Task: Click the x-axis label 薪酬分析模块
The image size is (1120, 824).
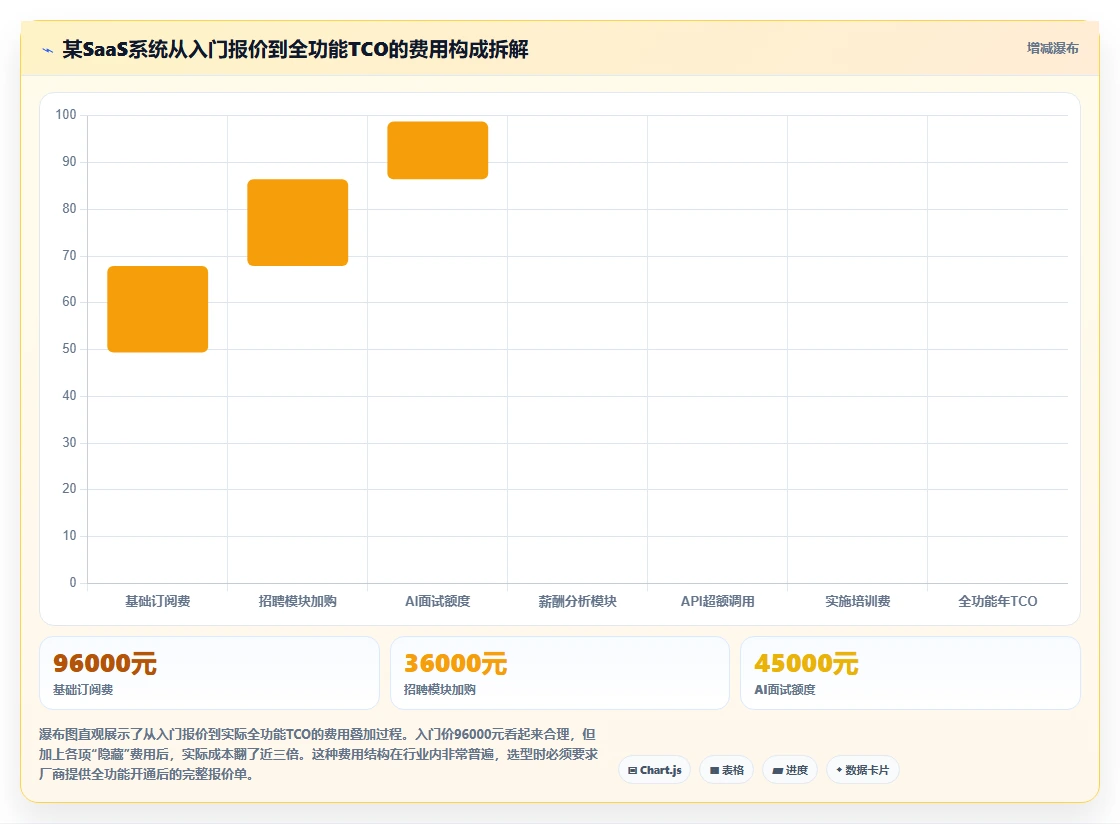Action: (577, 601)
